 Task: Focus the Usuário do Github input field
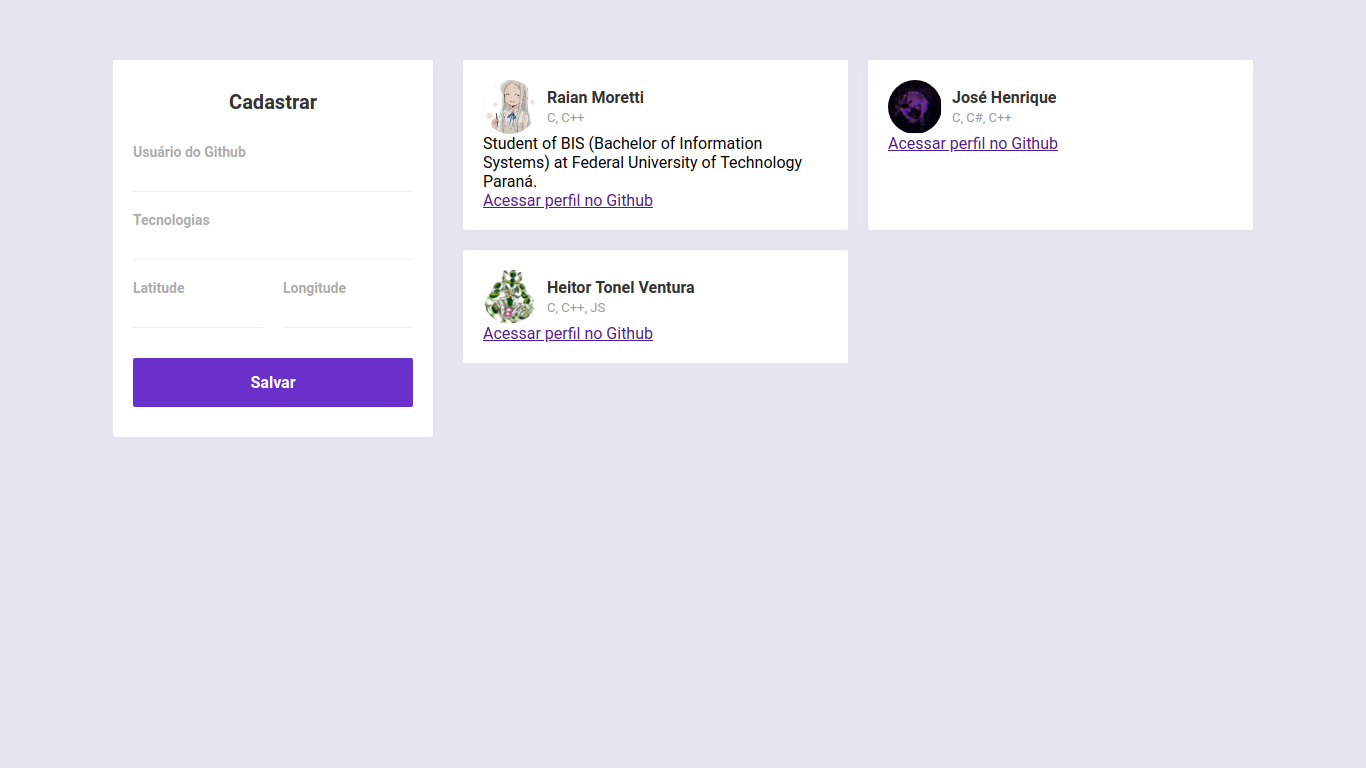click(x=272, y=165)
